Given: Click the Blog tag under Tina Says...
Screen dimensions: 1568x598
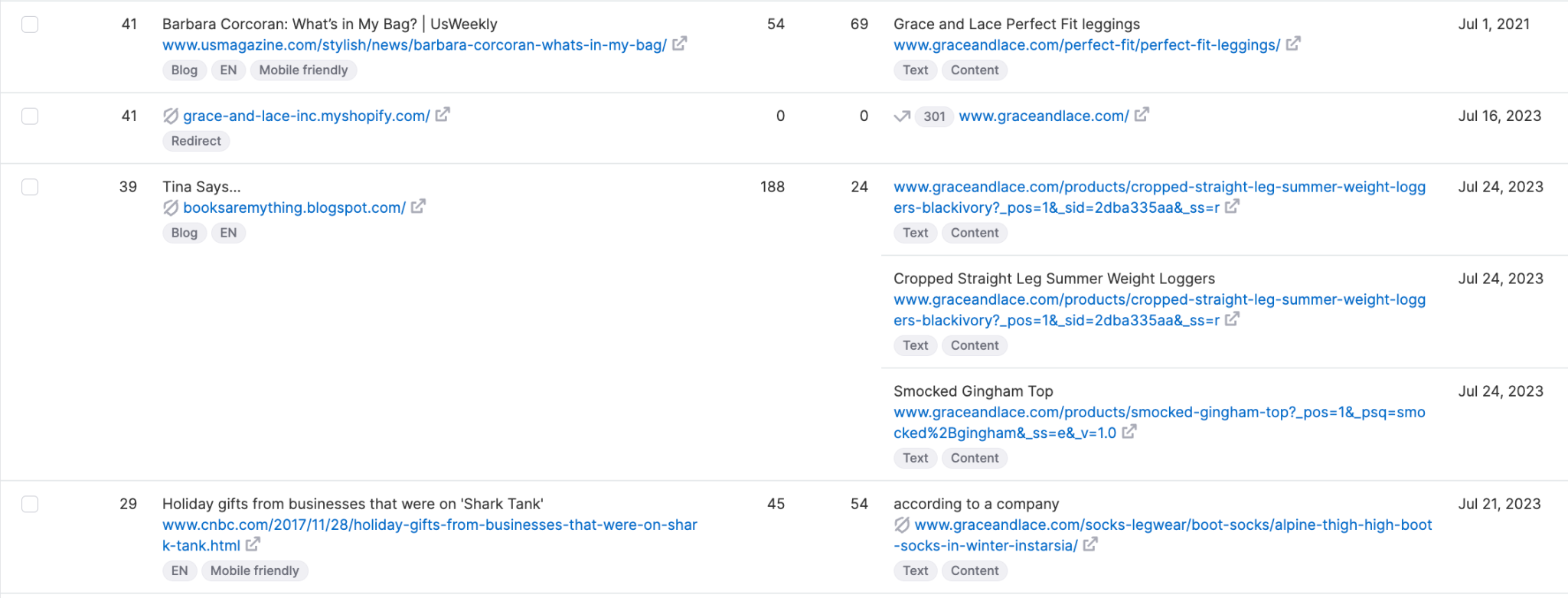Looking at the screenshot, I should pyautogui.click(x=184, y=233).
